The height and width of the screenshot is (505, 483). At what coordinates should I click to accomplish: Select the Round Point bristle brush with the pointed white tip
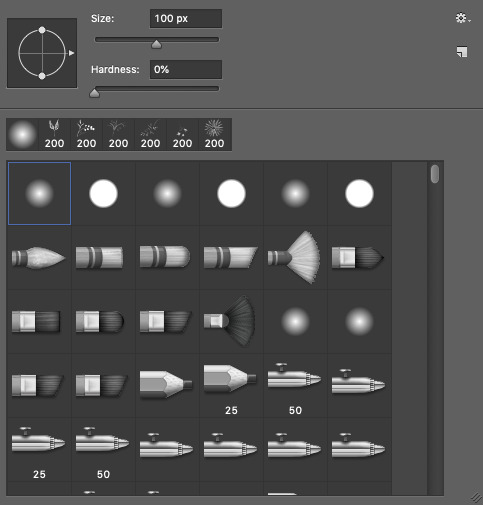click(39, 257)
